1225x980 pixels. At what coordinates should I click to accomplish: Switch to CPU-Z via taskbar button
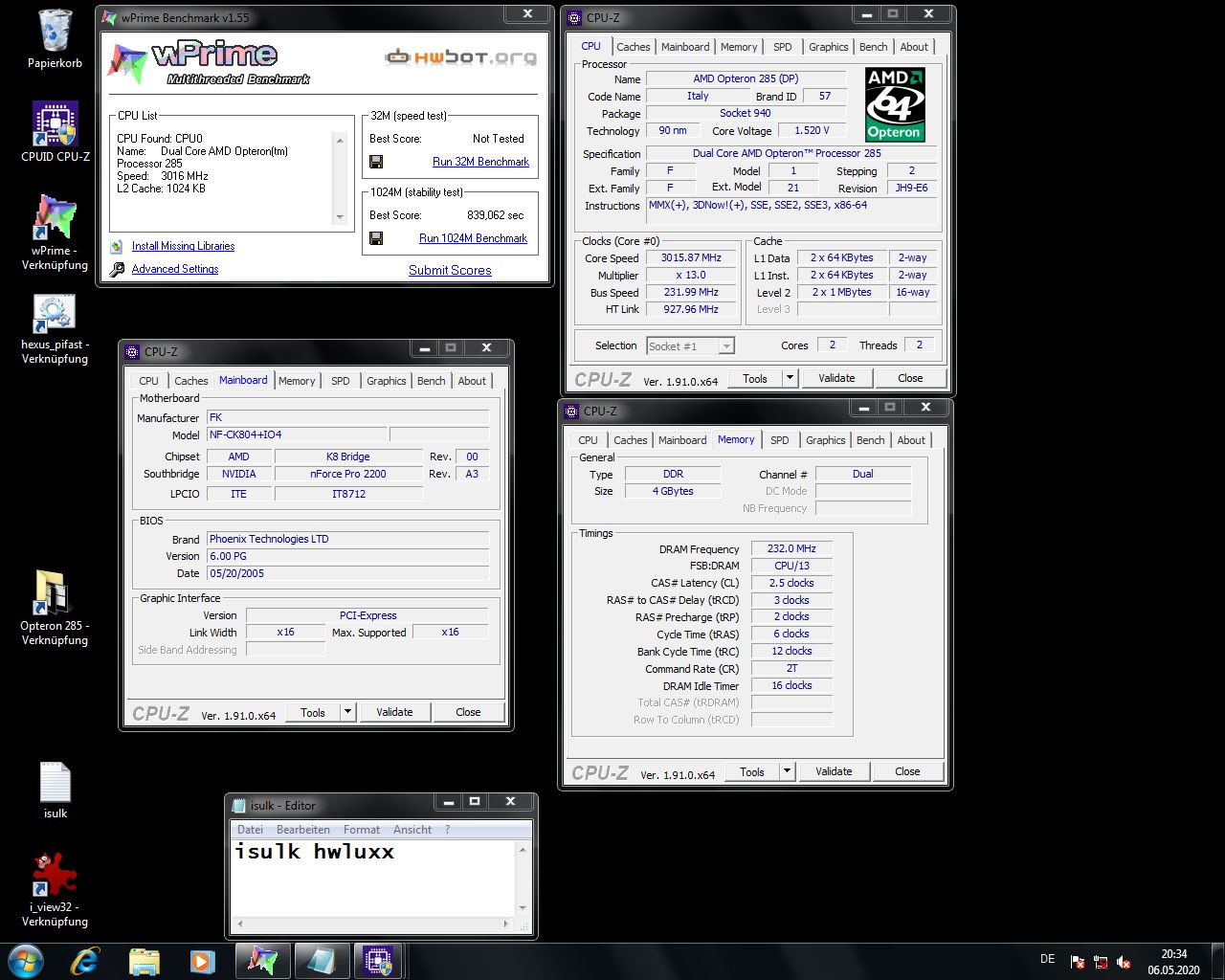tap(379, 960)
